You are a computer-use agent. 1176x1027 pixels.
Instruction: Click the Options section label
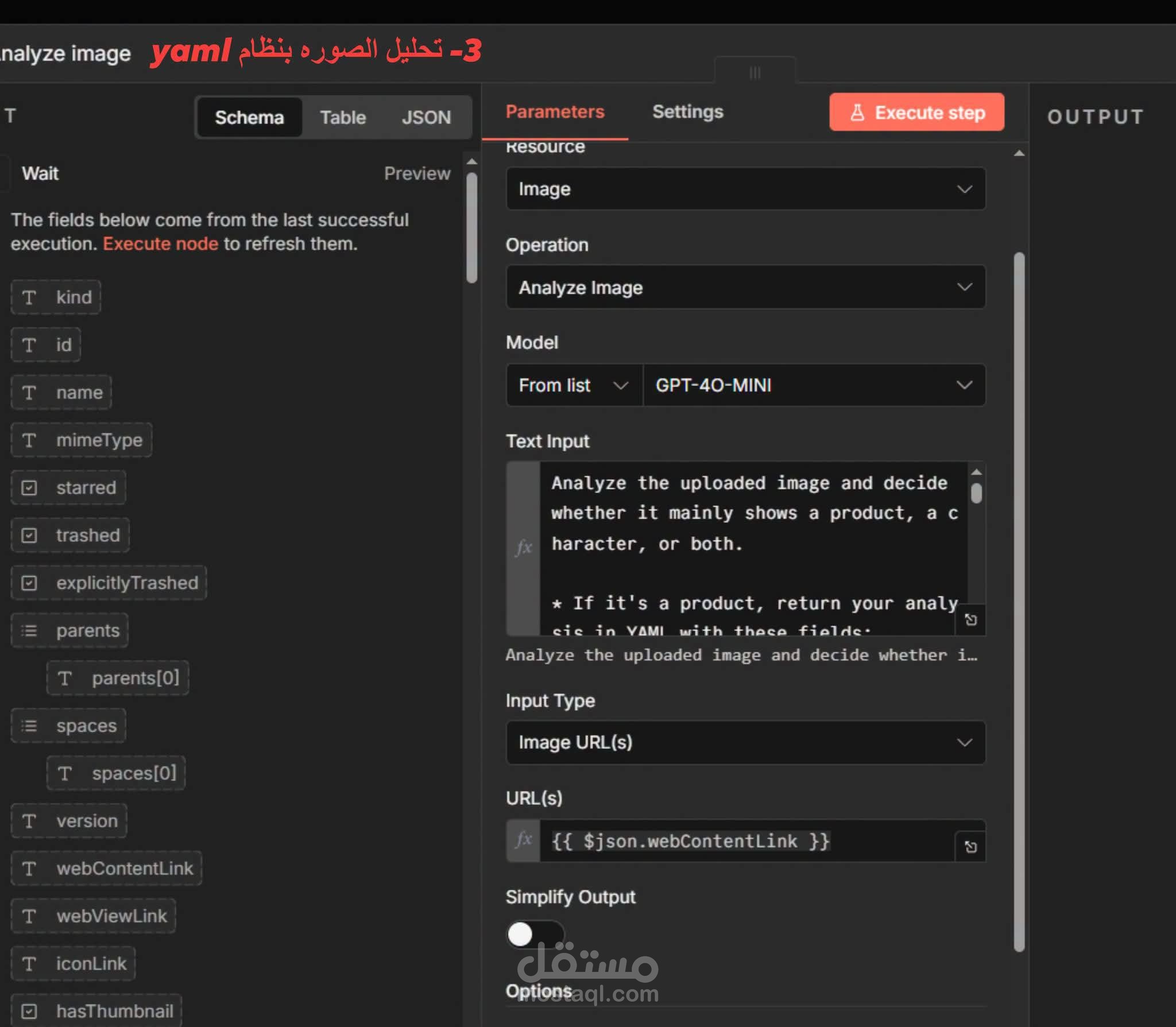[x=539, y=991]
